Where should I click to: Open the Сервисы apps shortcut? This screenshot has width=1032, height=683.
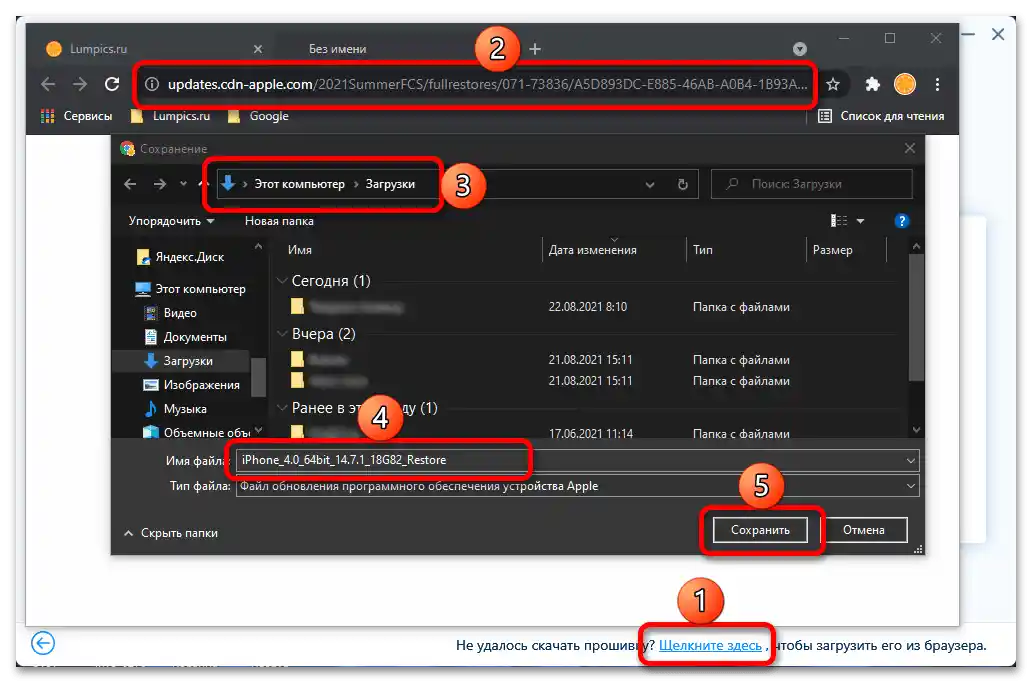(76, 116)
